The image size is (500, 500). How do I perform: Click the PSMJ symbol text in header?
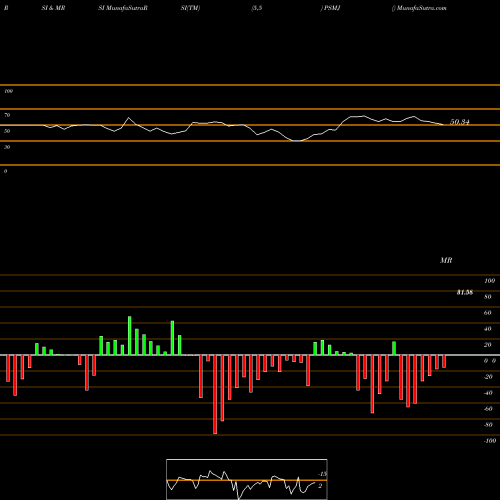point(332,8)
